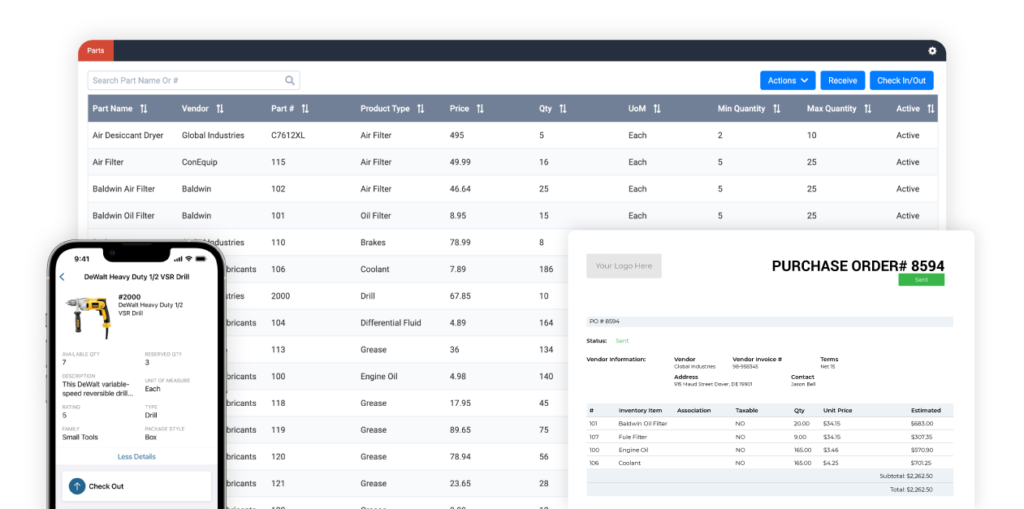Click the green Sent status badge

coord(921,280)
